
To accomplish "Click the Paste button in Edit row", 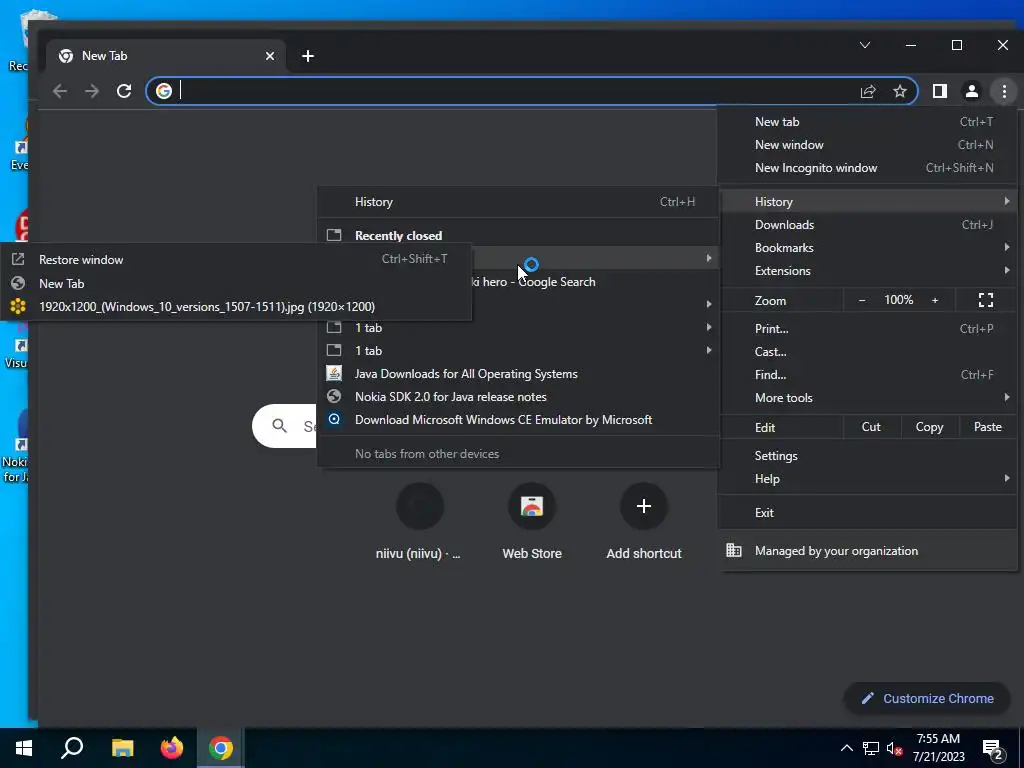I will pyautogui.click(x=987, y=427).
